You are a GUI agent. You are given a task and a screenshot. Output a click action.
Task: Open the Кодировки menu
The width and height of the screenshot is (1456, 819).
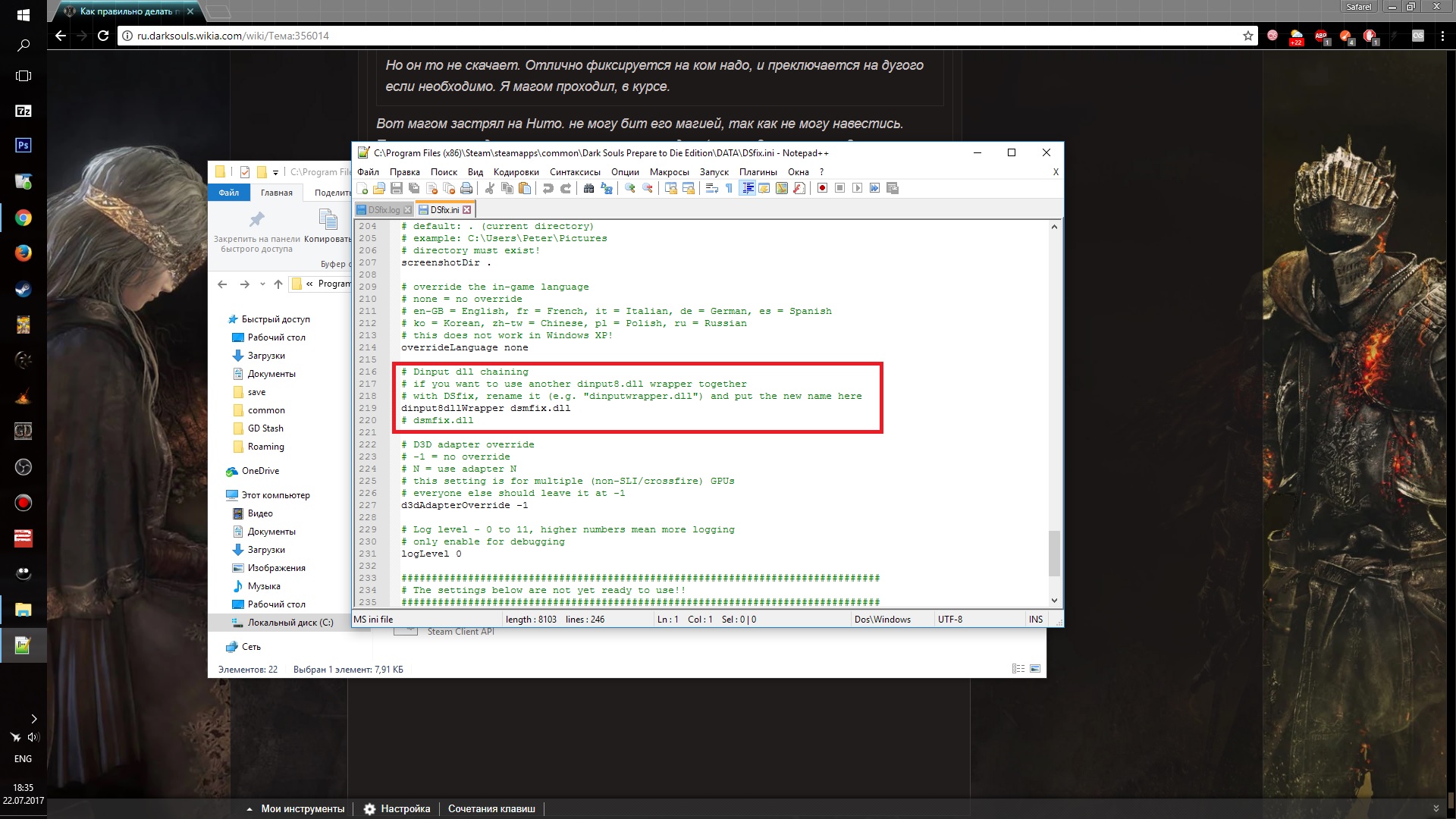click(x=516, y=172)
